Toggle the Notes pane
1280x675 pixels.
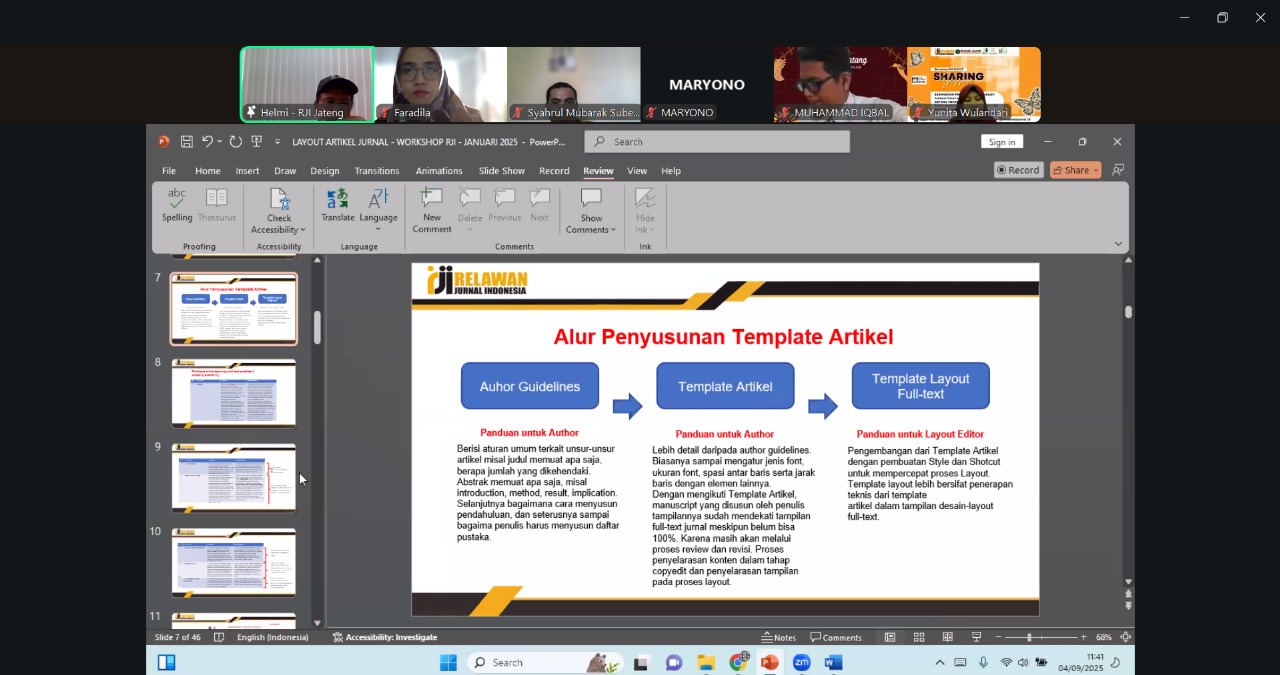click(x=779, y=637)
